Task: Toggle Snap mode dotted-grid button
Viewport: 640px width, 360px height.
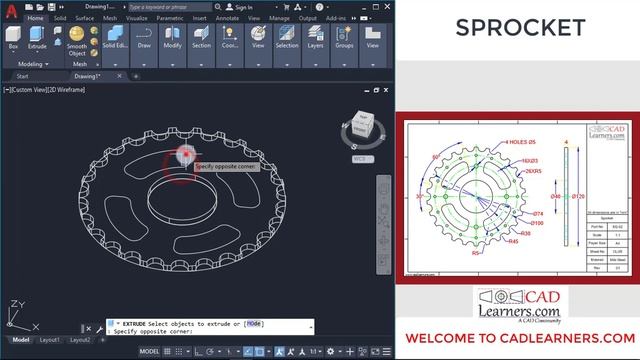Action: click(x=179, y=351)
